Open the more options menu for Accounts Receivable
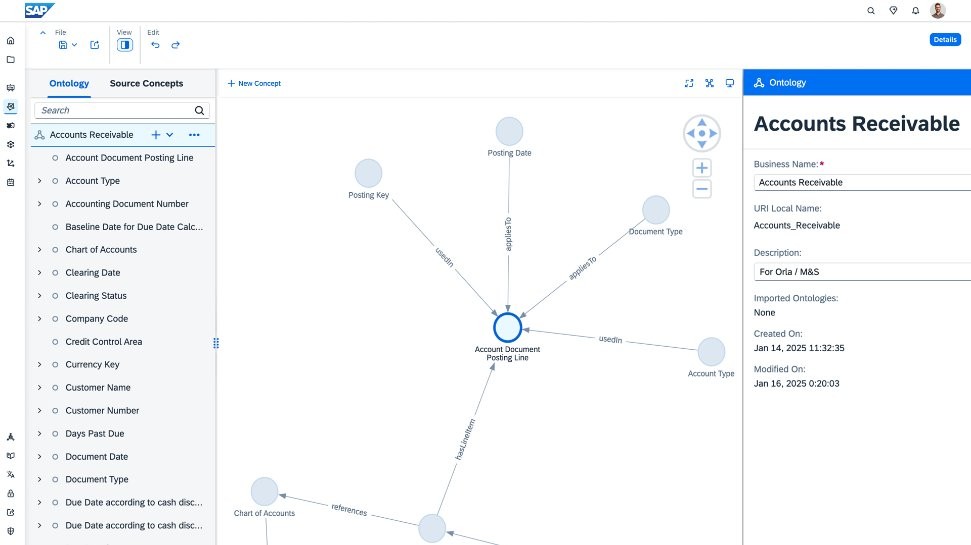 click(194, 135)
